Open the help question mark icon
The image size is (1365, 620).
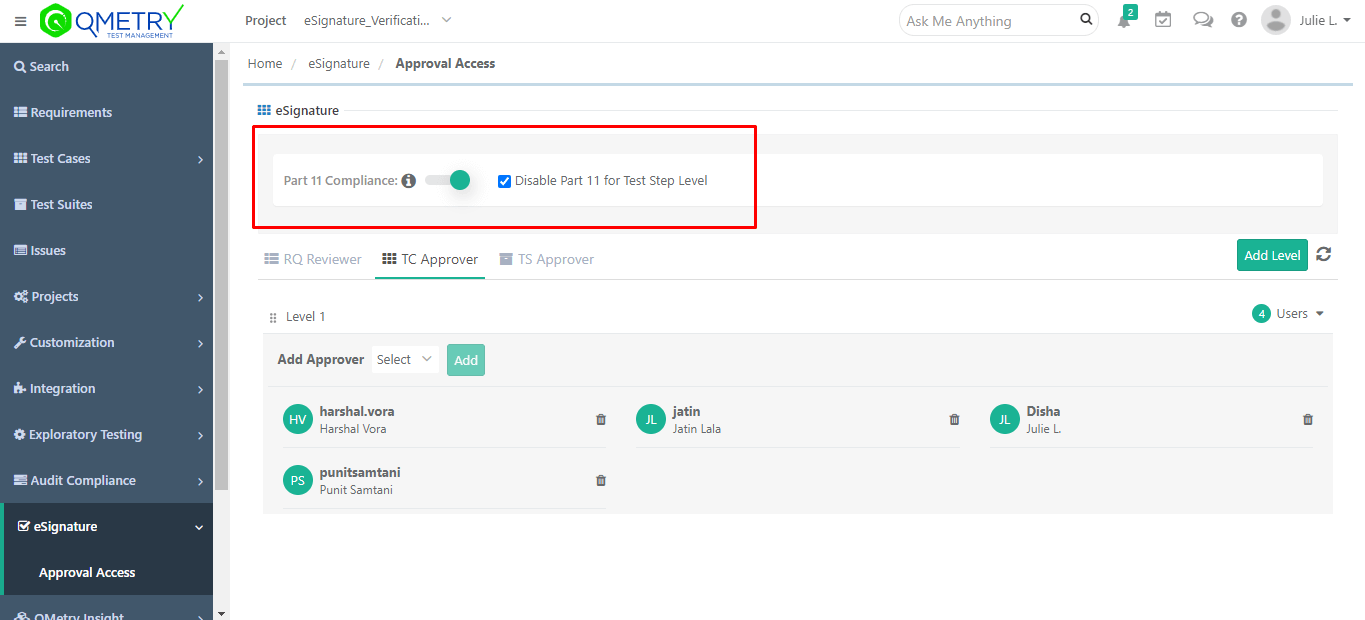(x=1239, y=20)
